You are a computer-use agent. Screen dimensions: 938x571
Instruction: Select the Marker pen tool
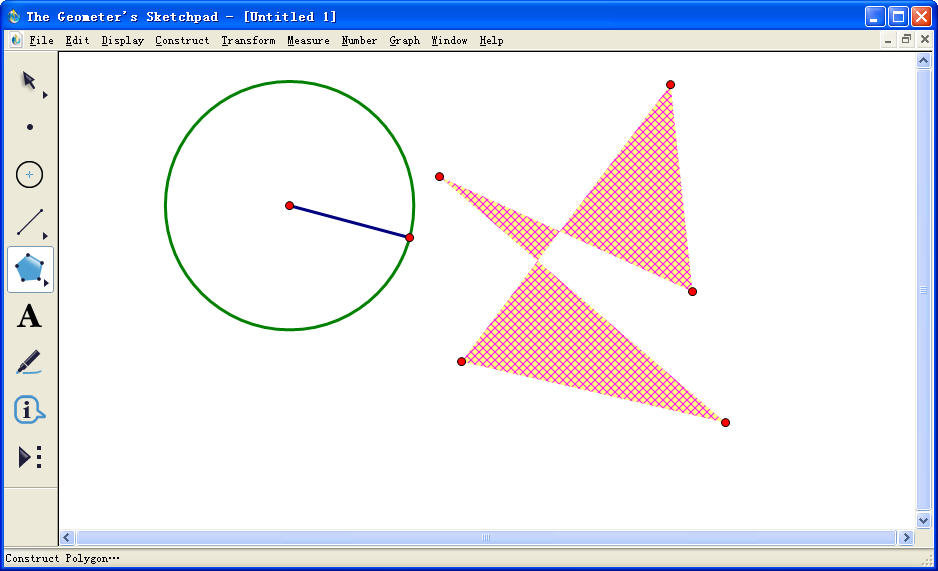29,362
